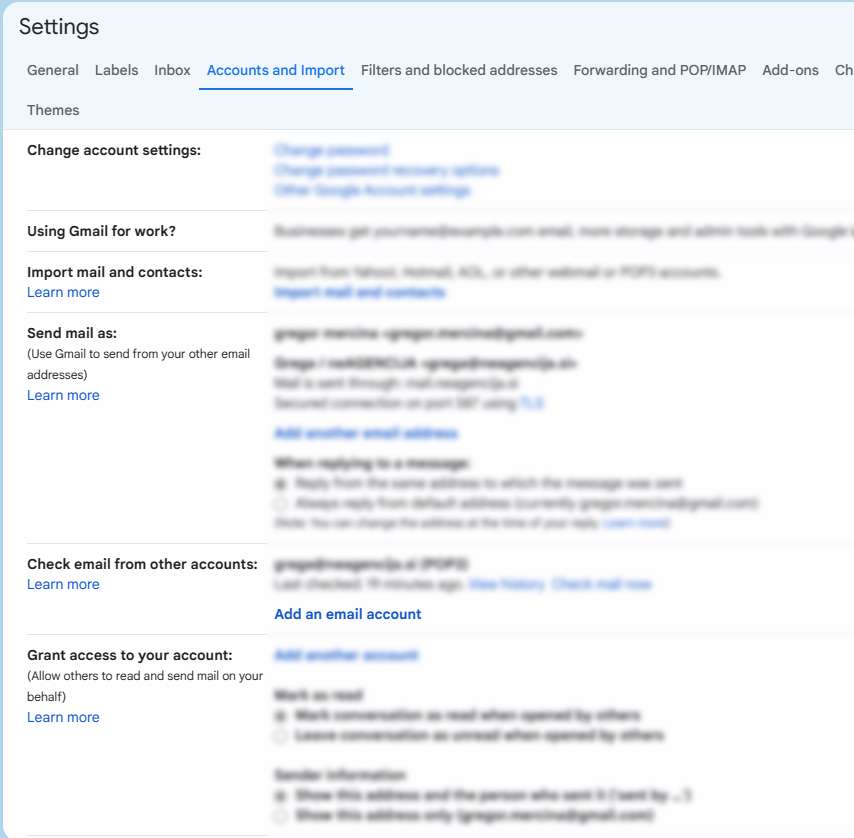Switch to the Themes tab

53,110
